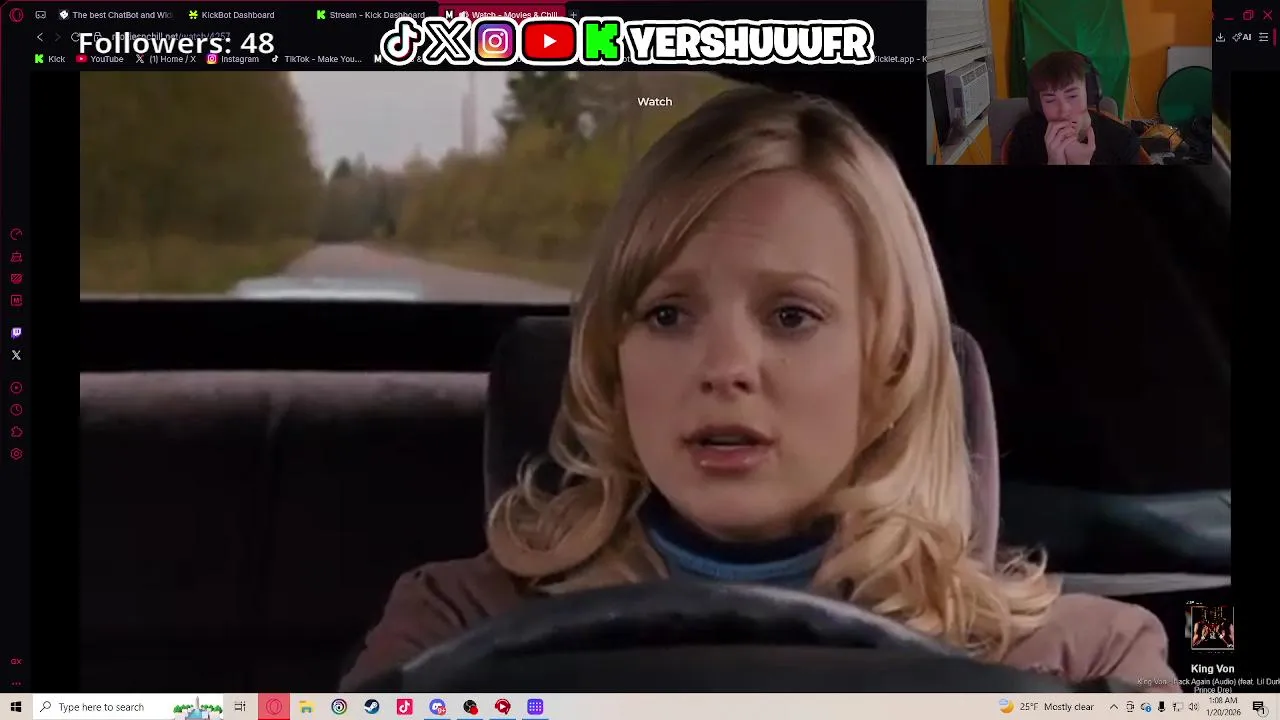Expand hidden system tray icons chevron
This screenshot has height=720, width=1280.
coord(1113,707)
